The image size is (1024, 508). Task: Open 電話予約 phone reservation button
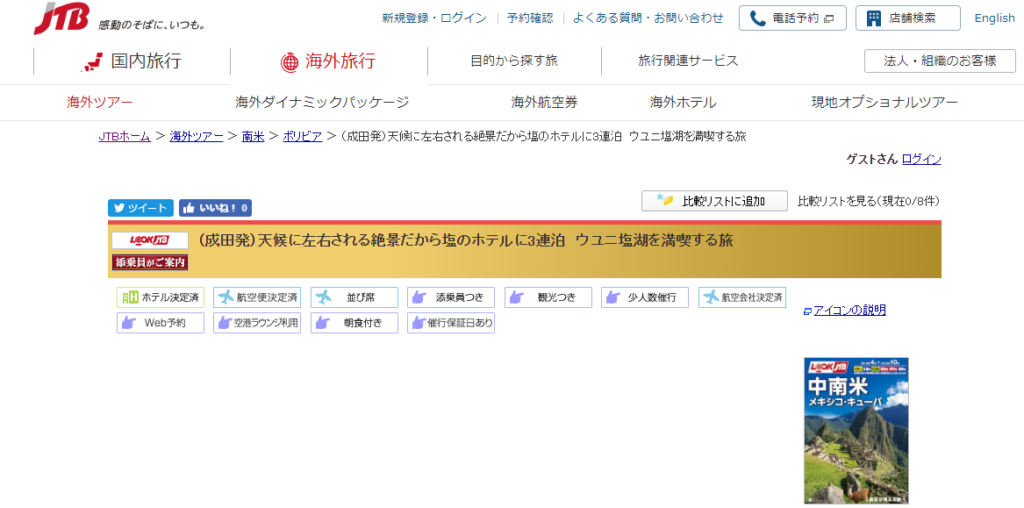pos(792,18)
